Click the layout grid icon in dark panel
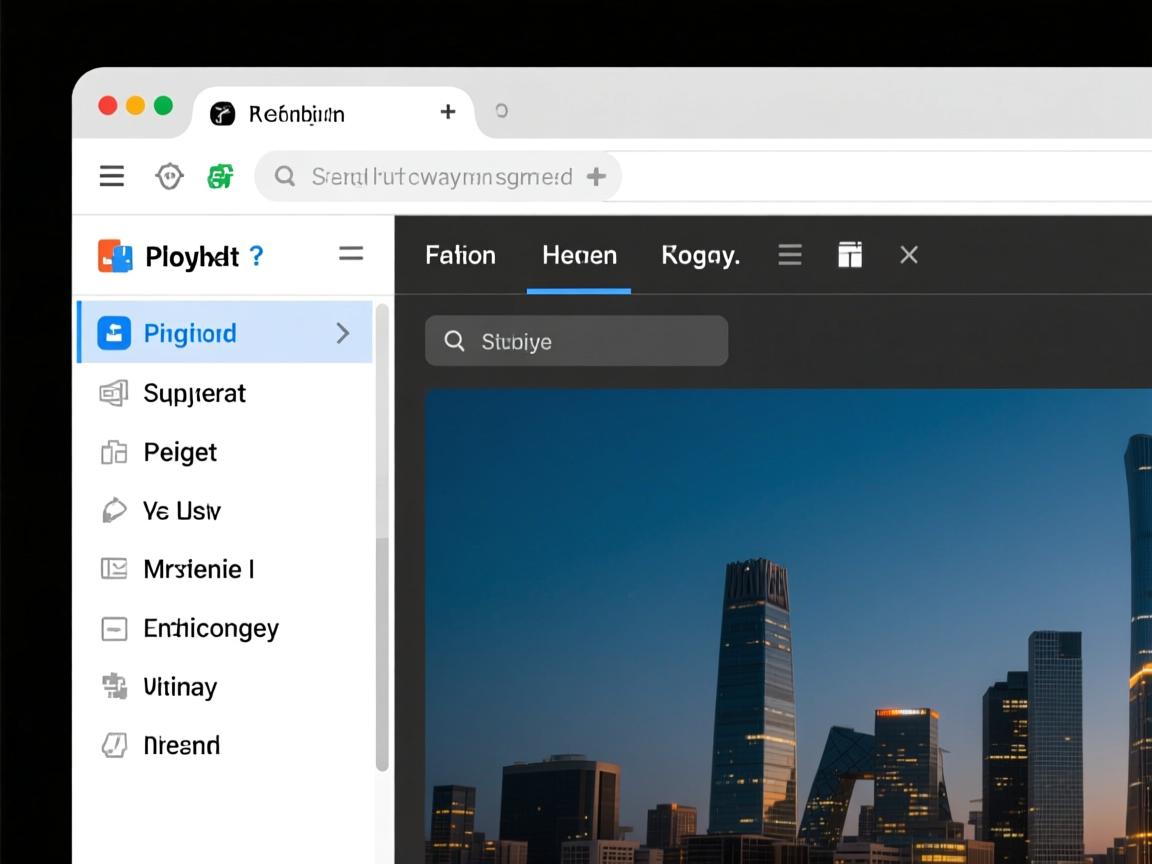1152x864 pixels. pos(849,255)
